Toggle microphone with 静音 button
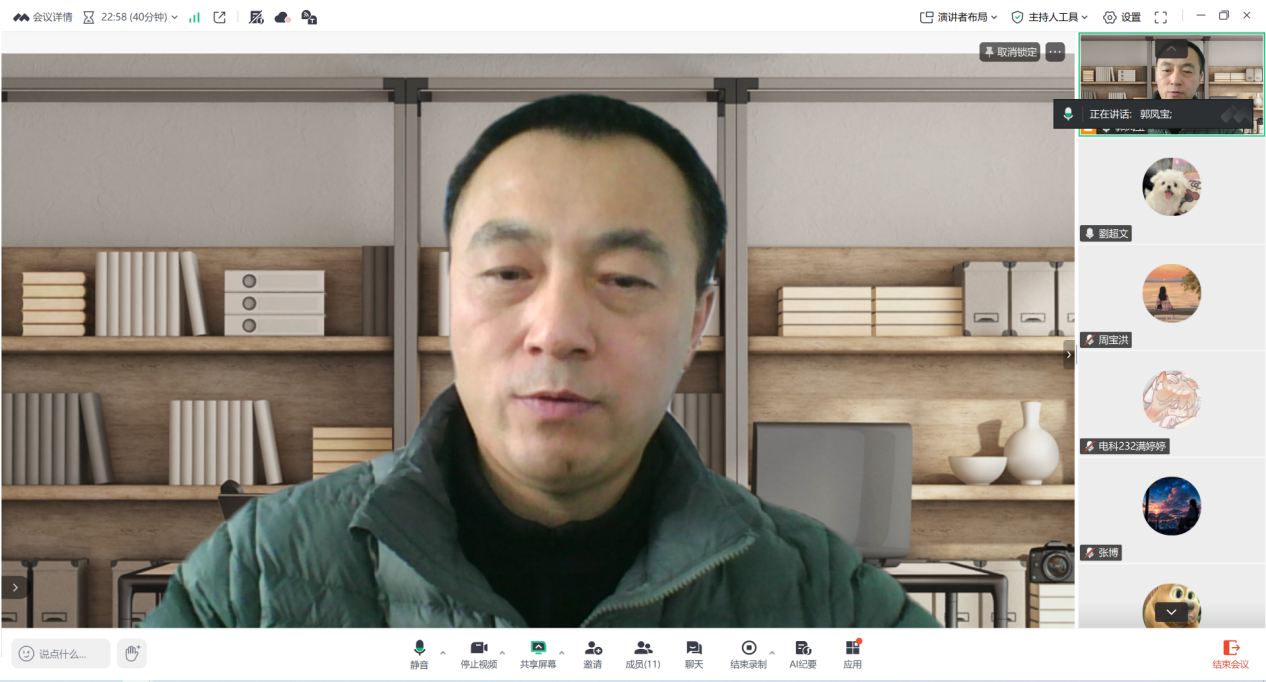The height and width of the screenshot is (682, 1266). tap(419, 653)
